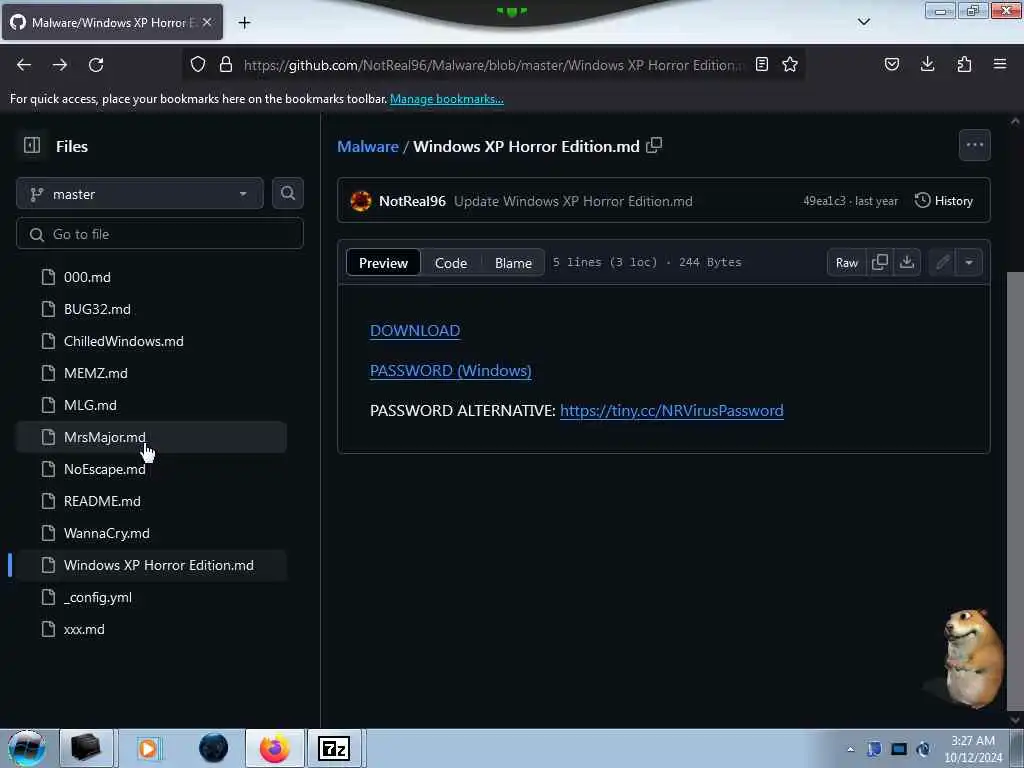Open the list all tabs chevron

pyautogui.click(x=864, y=22)
